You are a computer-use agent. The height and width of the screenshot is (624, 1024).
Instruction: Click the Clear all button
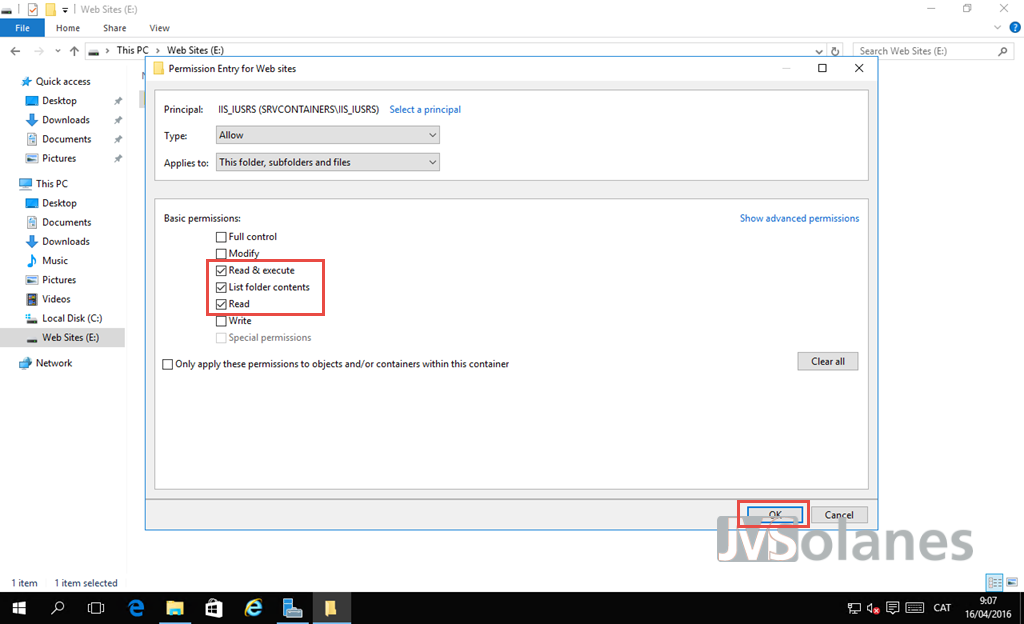tap(827, 362)
